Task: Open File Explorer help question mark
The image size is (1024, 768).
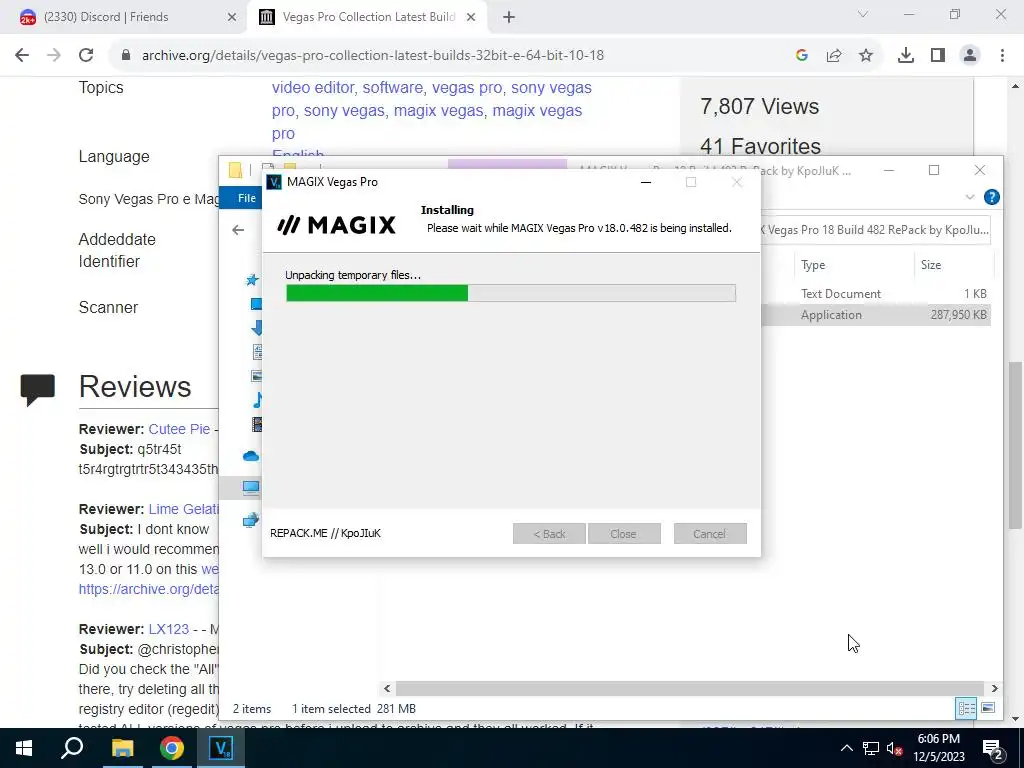Action: point(991,197)
